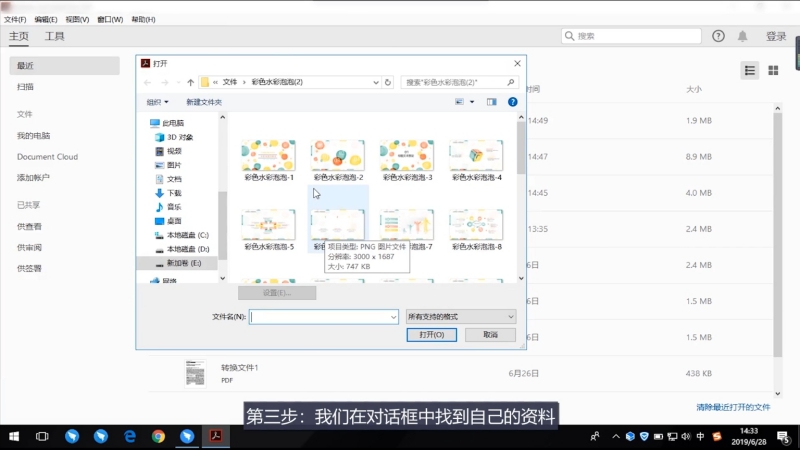Open the 所有支持的格式 file type dropdown
The height and width of the screenshot is (450, 800).
(461, 316)
